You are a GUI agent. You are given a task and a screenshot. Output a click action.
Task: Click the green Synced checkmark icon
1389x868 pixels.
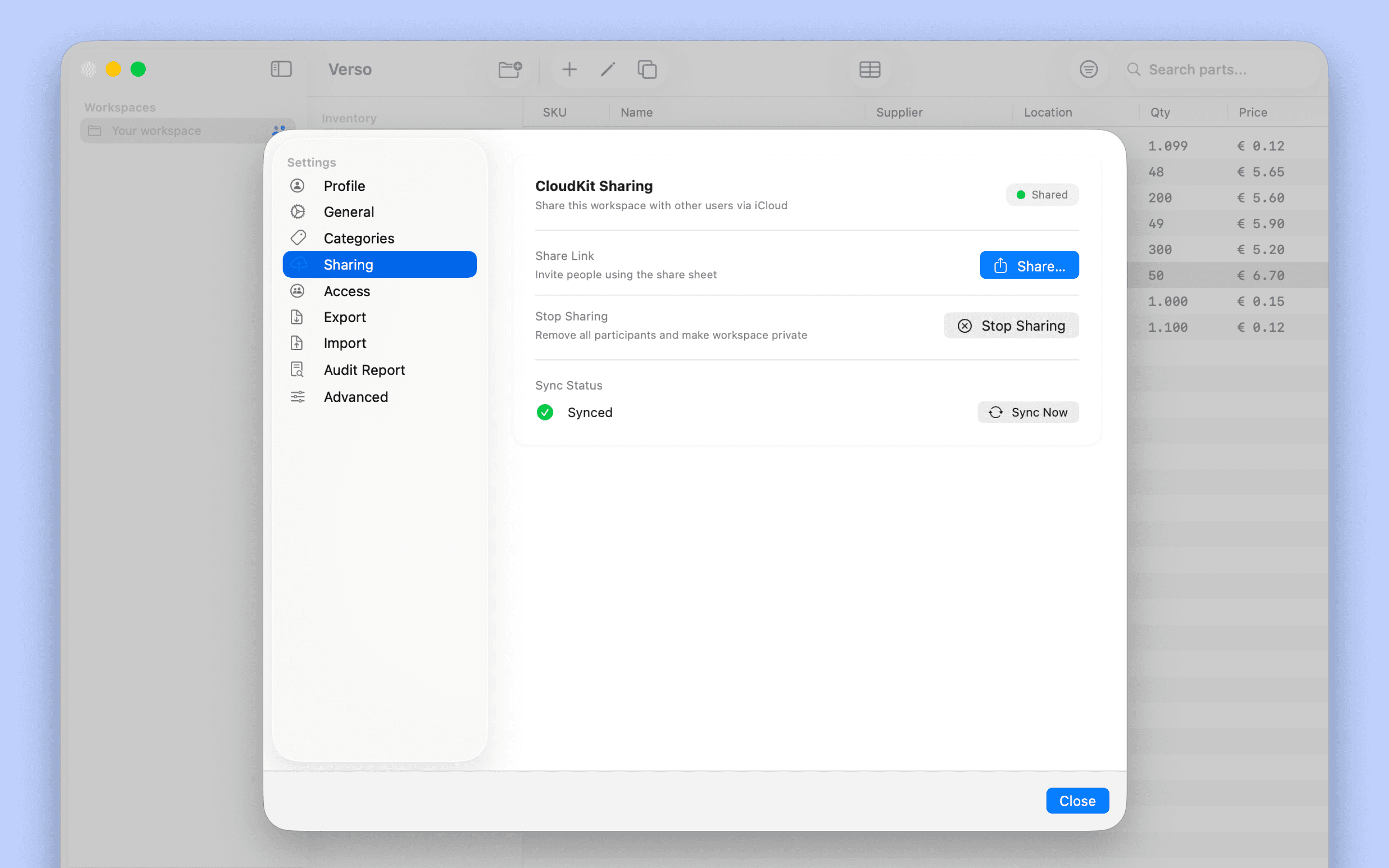point(545,412)
